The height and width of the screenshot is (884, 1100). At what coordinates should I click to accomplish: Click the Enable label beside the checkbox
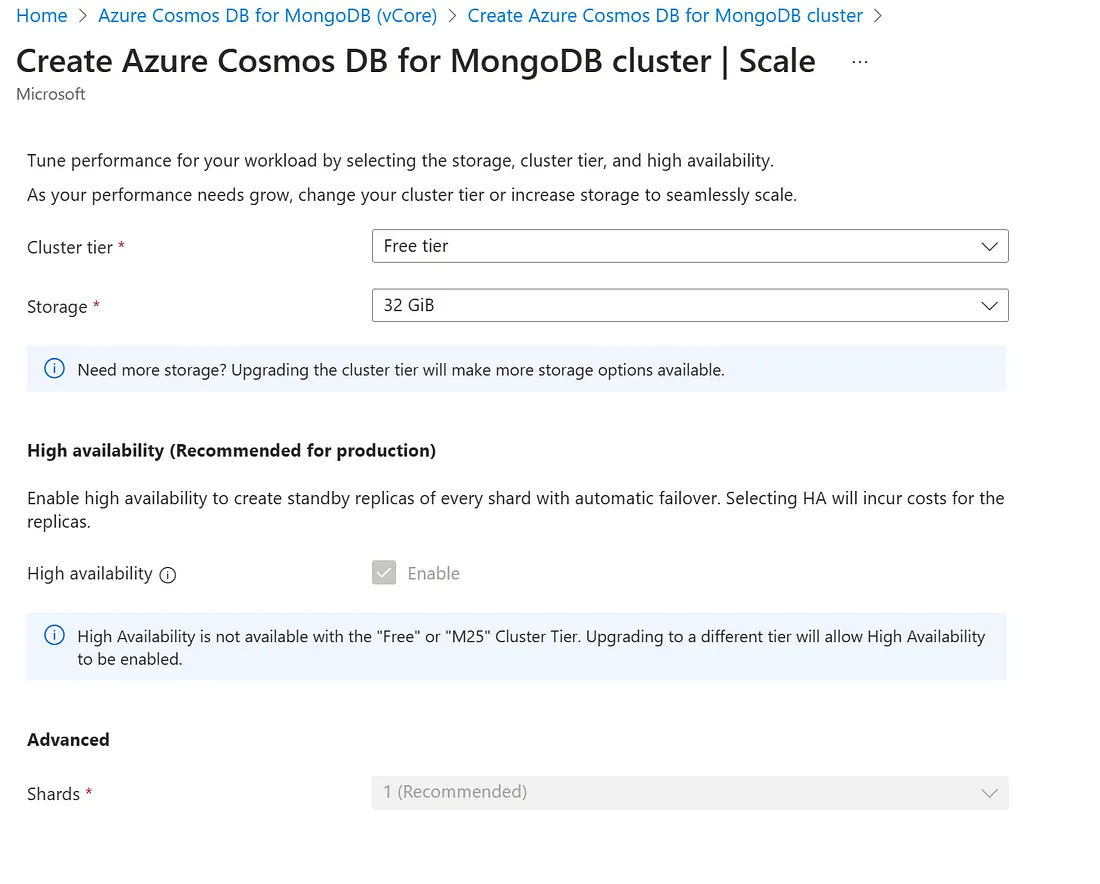[434, 573]
